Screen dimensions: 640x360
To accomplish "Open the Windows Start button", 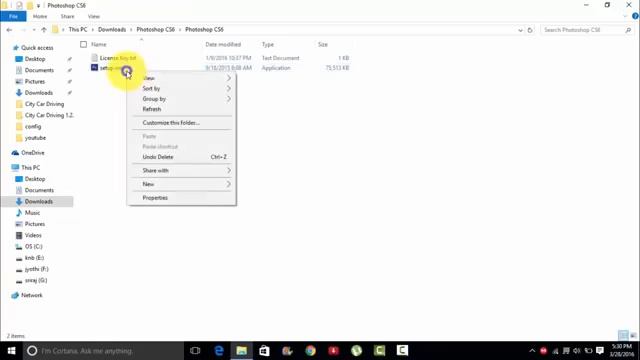I will (11, 351).
